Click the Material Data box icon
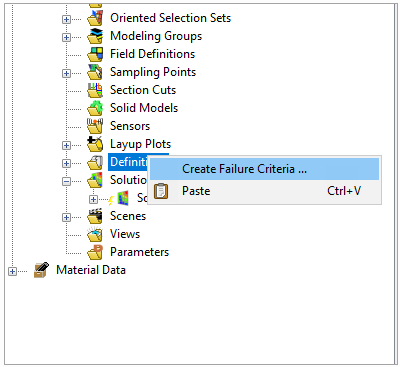Viewport: 400px width, 367px height. click(x=41, y=270)
